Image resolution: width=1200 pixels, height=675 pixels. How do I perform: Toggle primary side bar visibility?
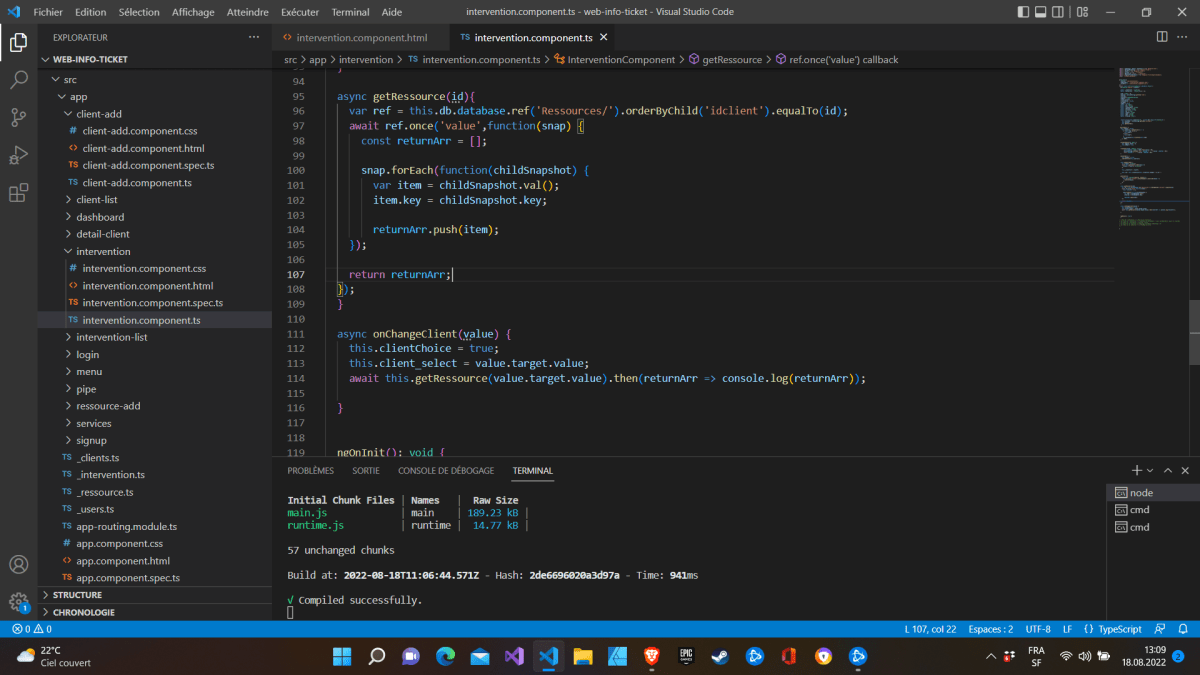click(x=1023, y=12)
